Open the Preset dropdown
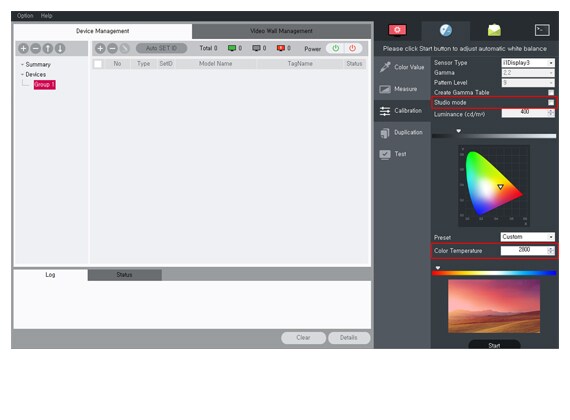The width and height of the screenshot is (570, 420). click(528, 237)
